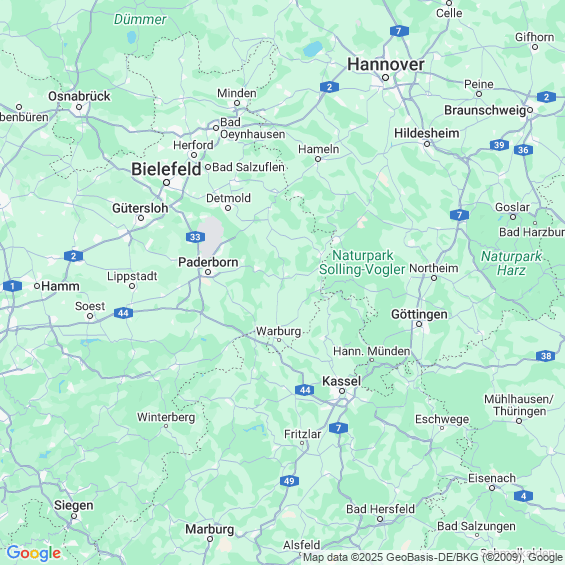This screenshot has width=565, height=565.
Task: Select the Kassel city label
Action: pos(341,381)
